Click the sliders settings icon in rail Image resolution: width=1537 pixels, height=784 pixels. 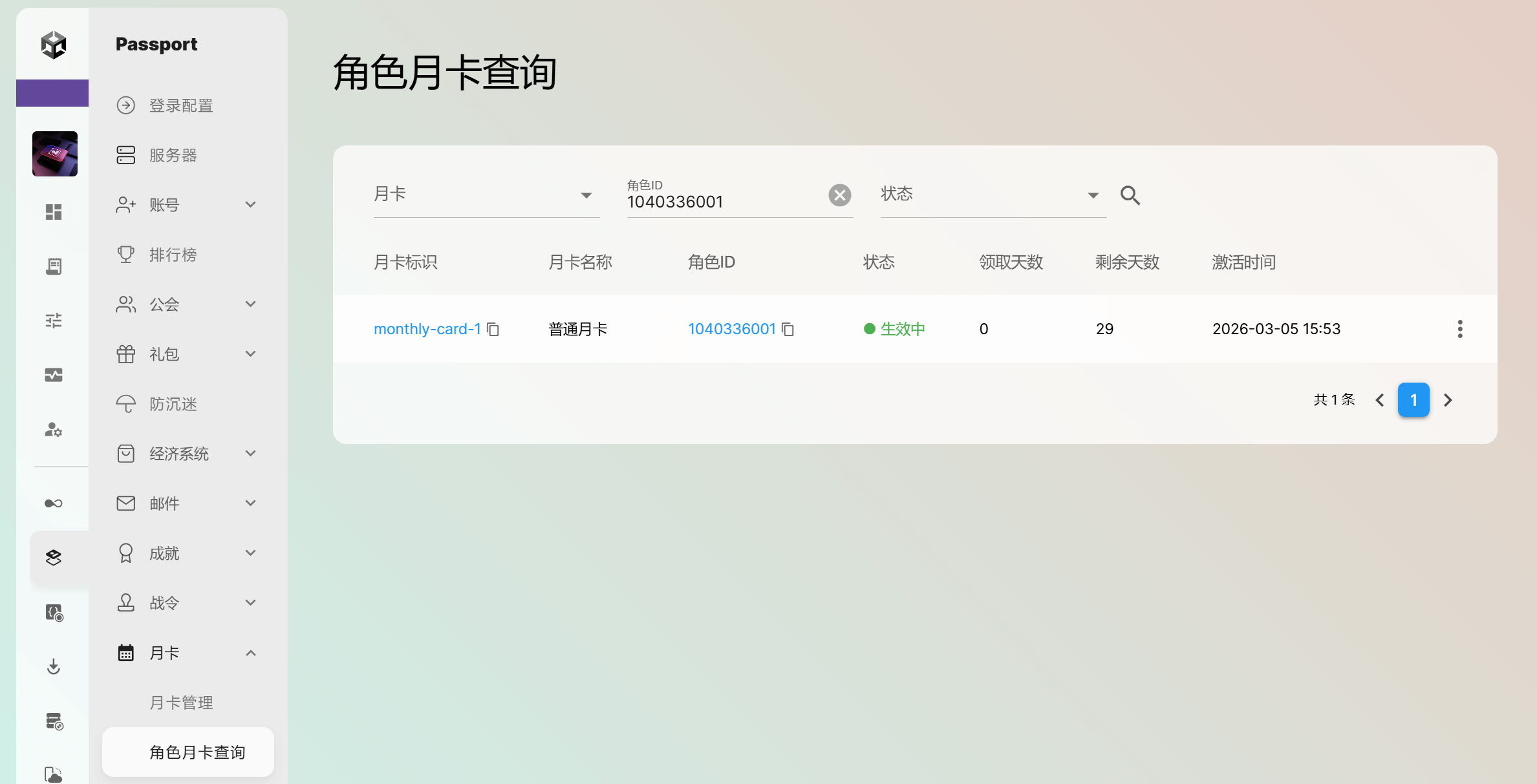pos(54,321)
